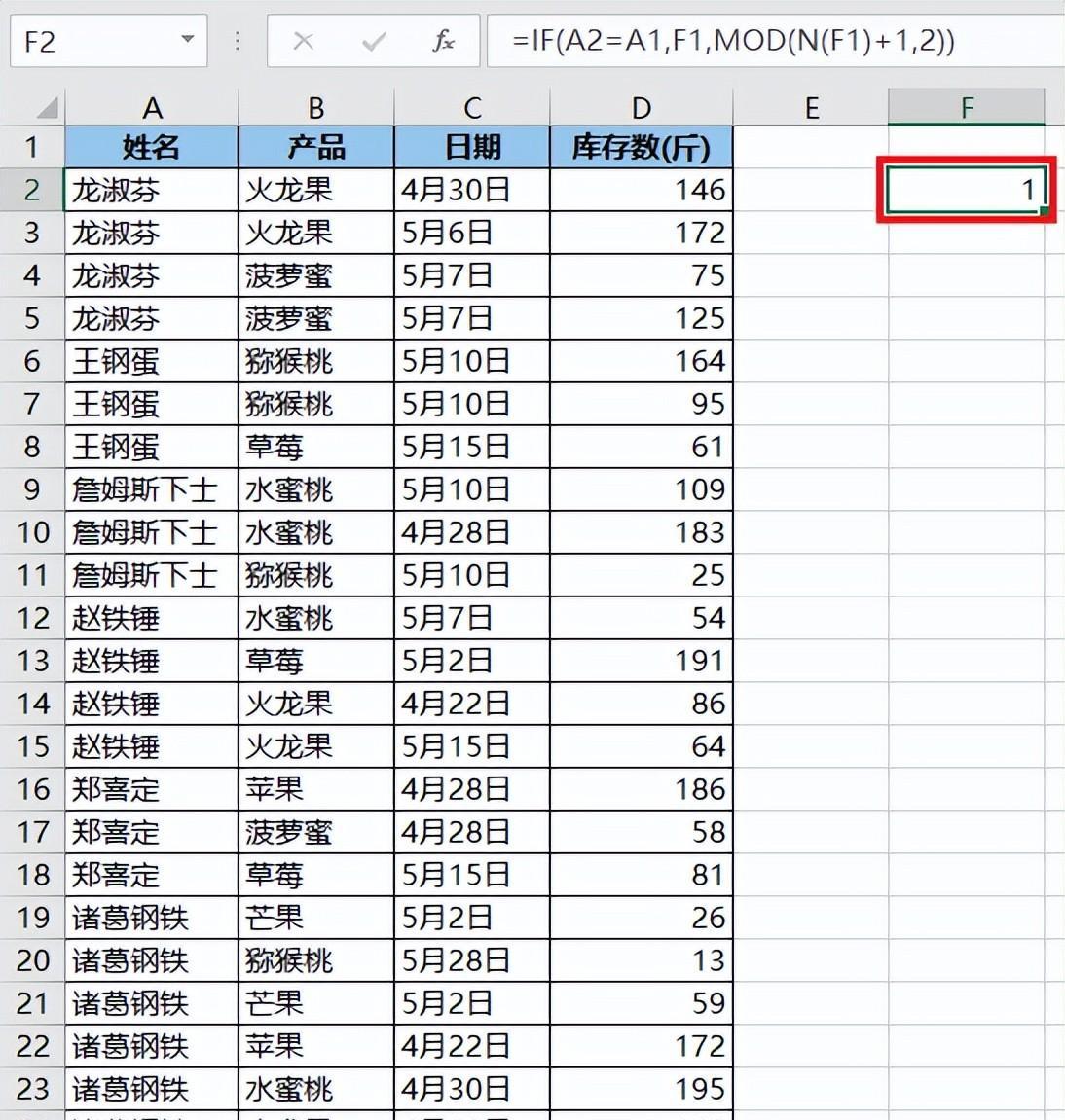
Task: Select column A header
Action: coord(152,108)
